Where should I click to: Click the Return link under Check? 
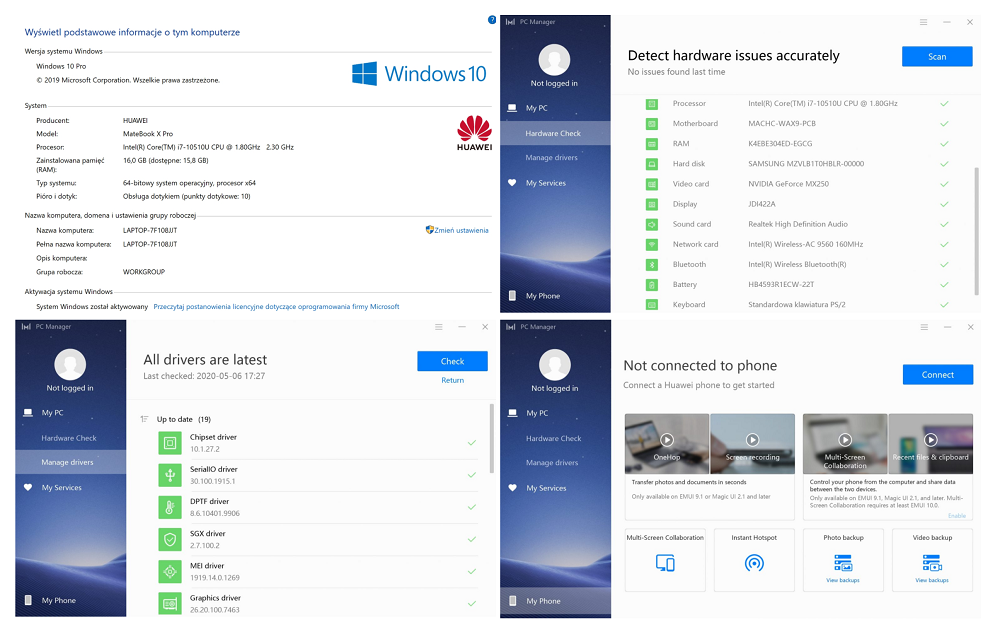452,380
